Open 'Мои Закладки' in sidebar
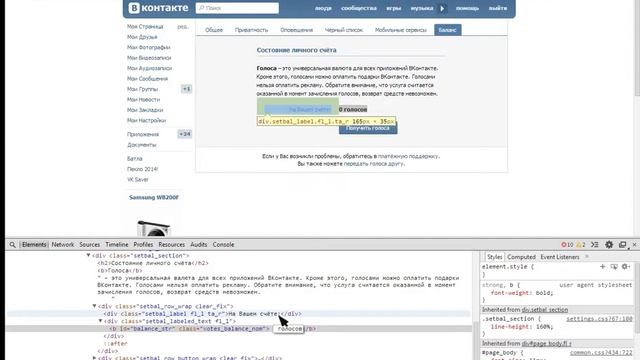Image resolution: width=640 pixels, height=360 pixels. pos(145,110)
